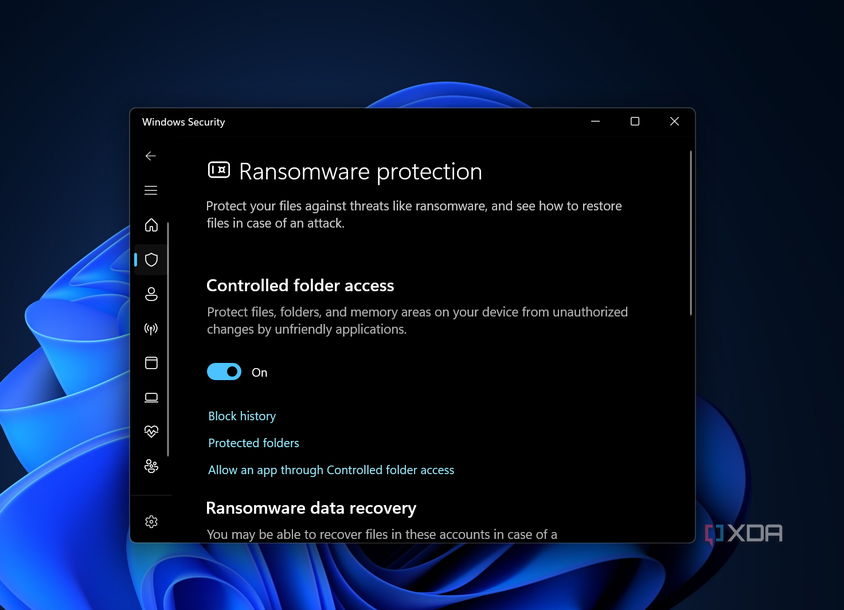Turn off the protection switch under Controlled folder access
The width and height of the screenshot is (844, 610).
(x=224, y=371)
